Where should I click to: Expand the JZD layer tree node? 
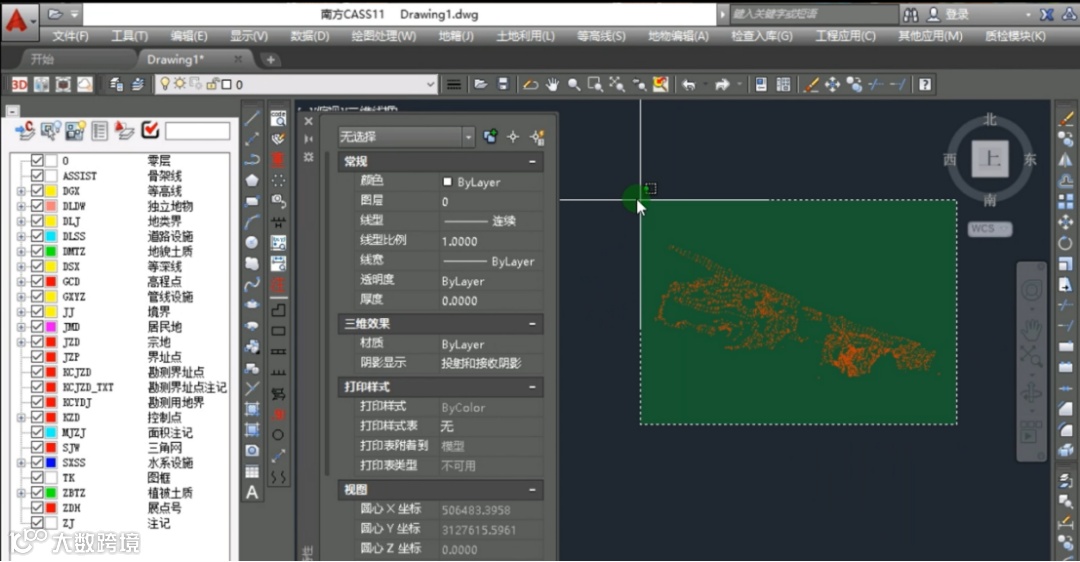click(x=21, y=342)
